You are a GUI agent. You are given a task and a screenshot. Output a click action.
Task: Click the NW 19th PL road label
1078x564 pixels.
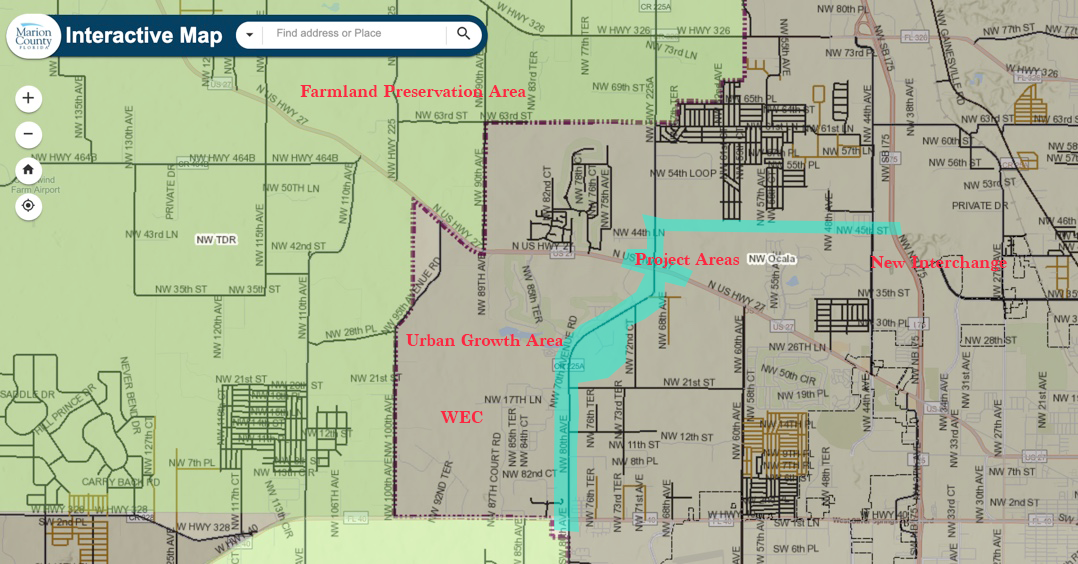(x=803, y=395)
